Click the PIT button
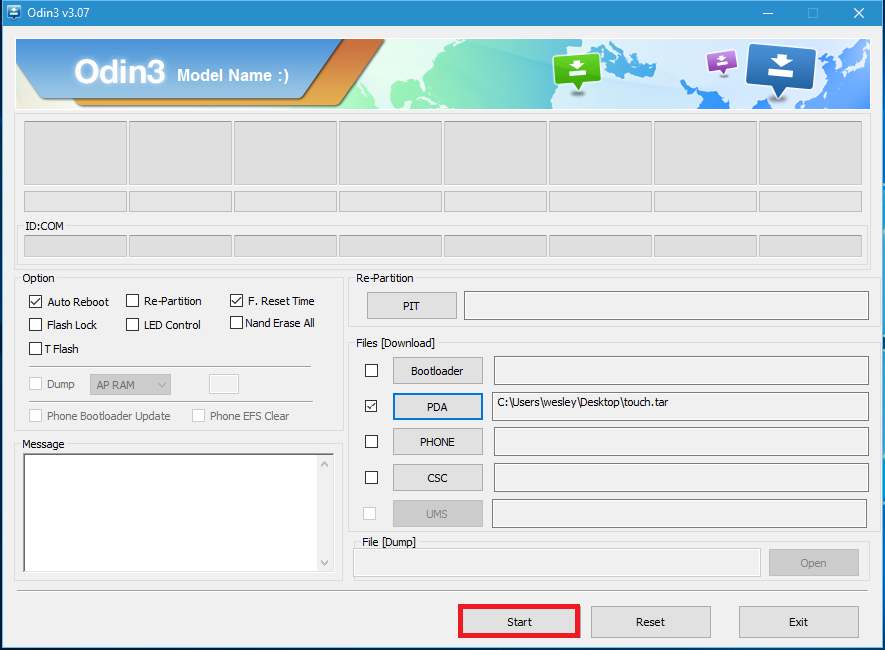This screenshot has height=650, width=885. pyautogui.click(x=411, y=306)
